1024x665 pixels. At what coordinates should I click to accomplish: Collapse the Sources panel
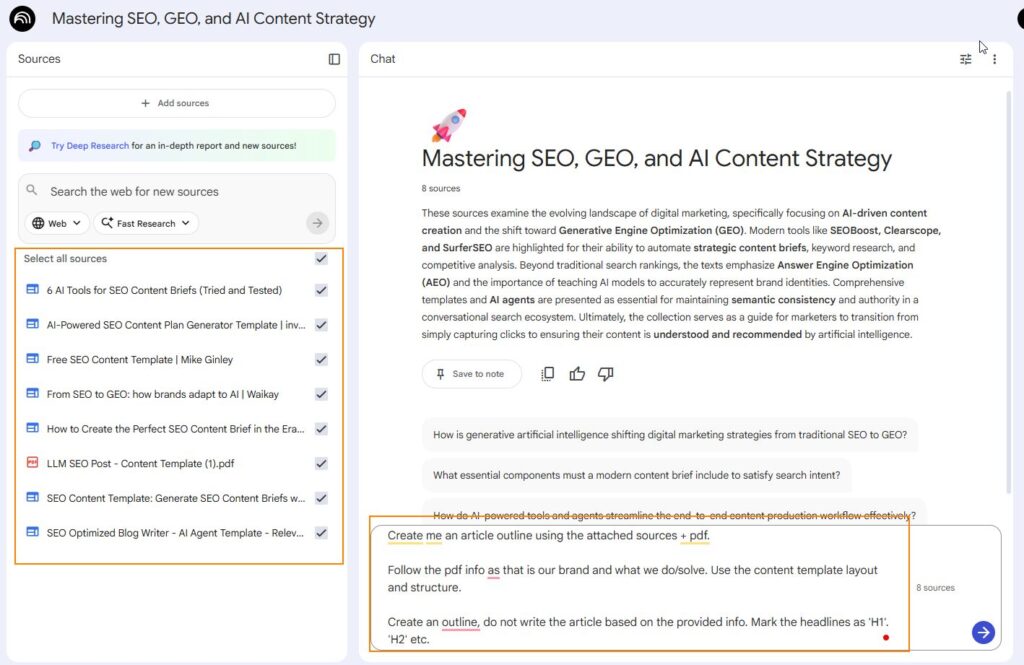click(334, 59)
